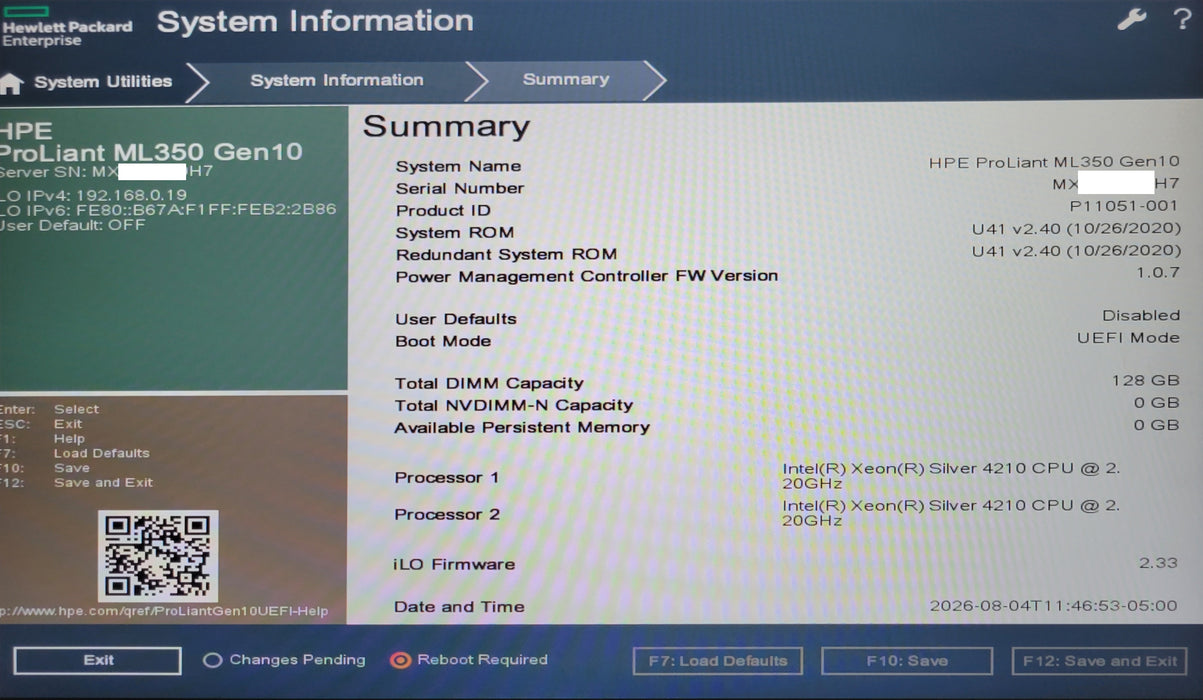Select the System Name row label
This screenshot has height=700, width=1203.
[458, 166]
